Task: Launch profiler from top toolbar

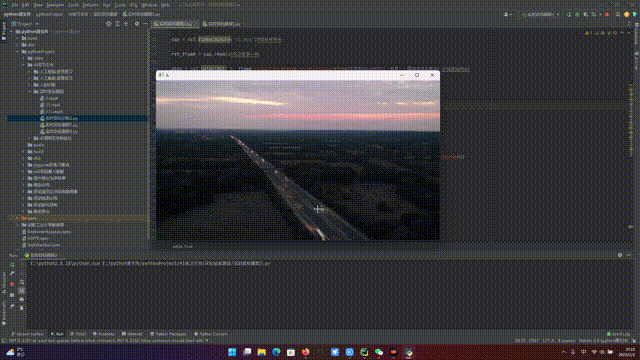Action: [x=594, y=15]
